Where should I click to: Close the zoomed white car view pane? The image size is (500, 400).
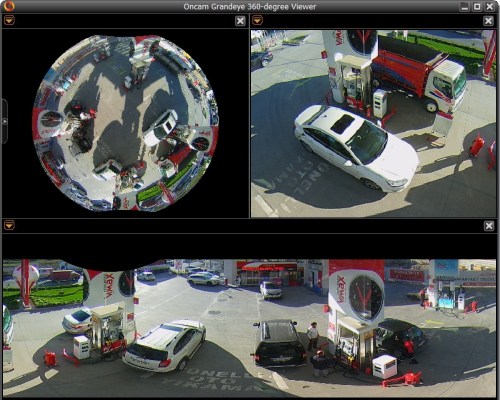tap(488, 21)
